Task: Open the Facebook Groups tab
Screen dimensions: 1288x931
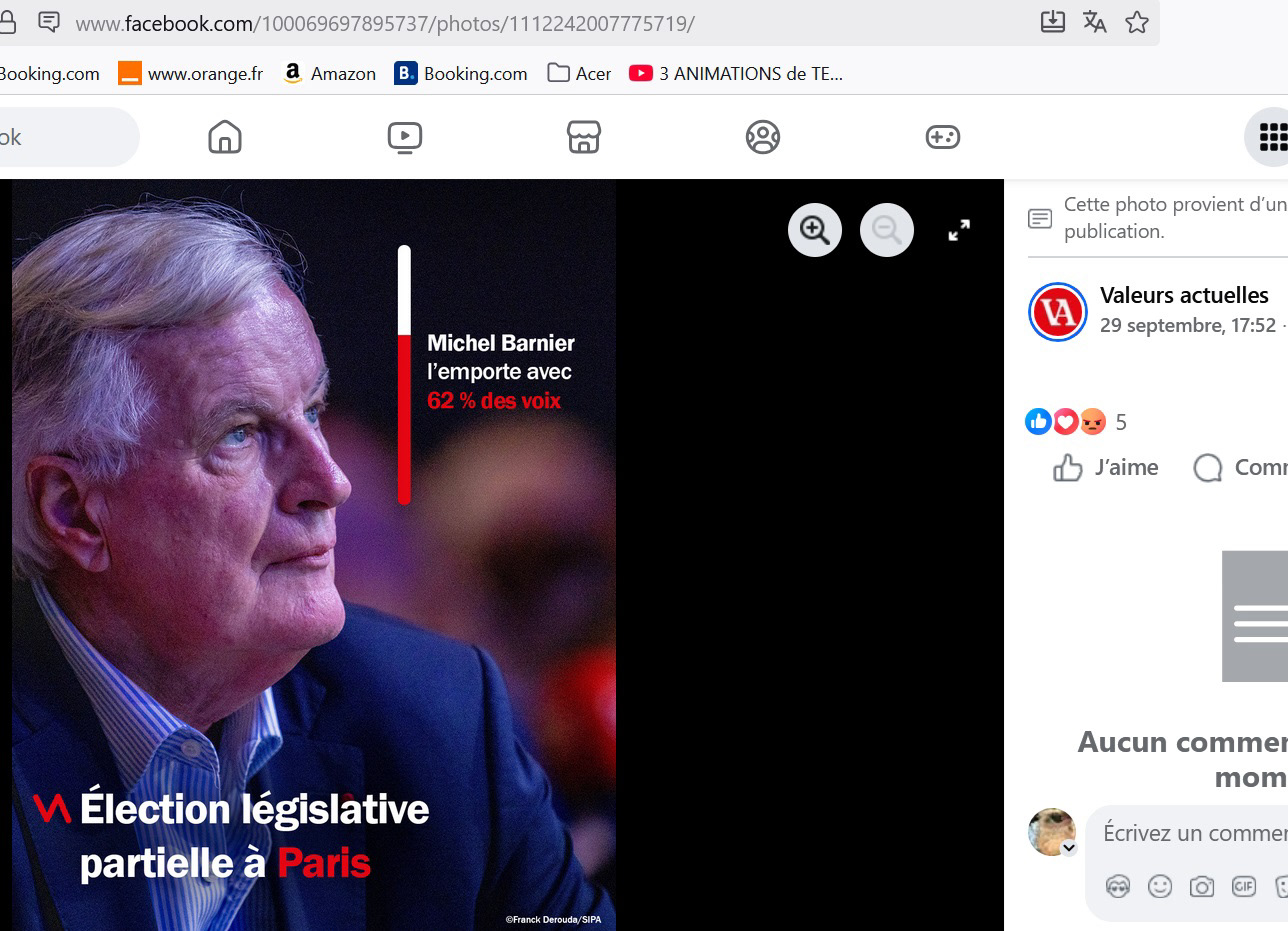Action: pos(763,137)
